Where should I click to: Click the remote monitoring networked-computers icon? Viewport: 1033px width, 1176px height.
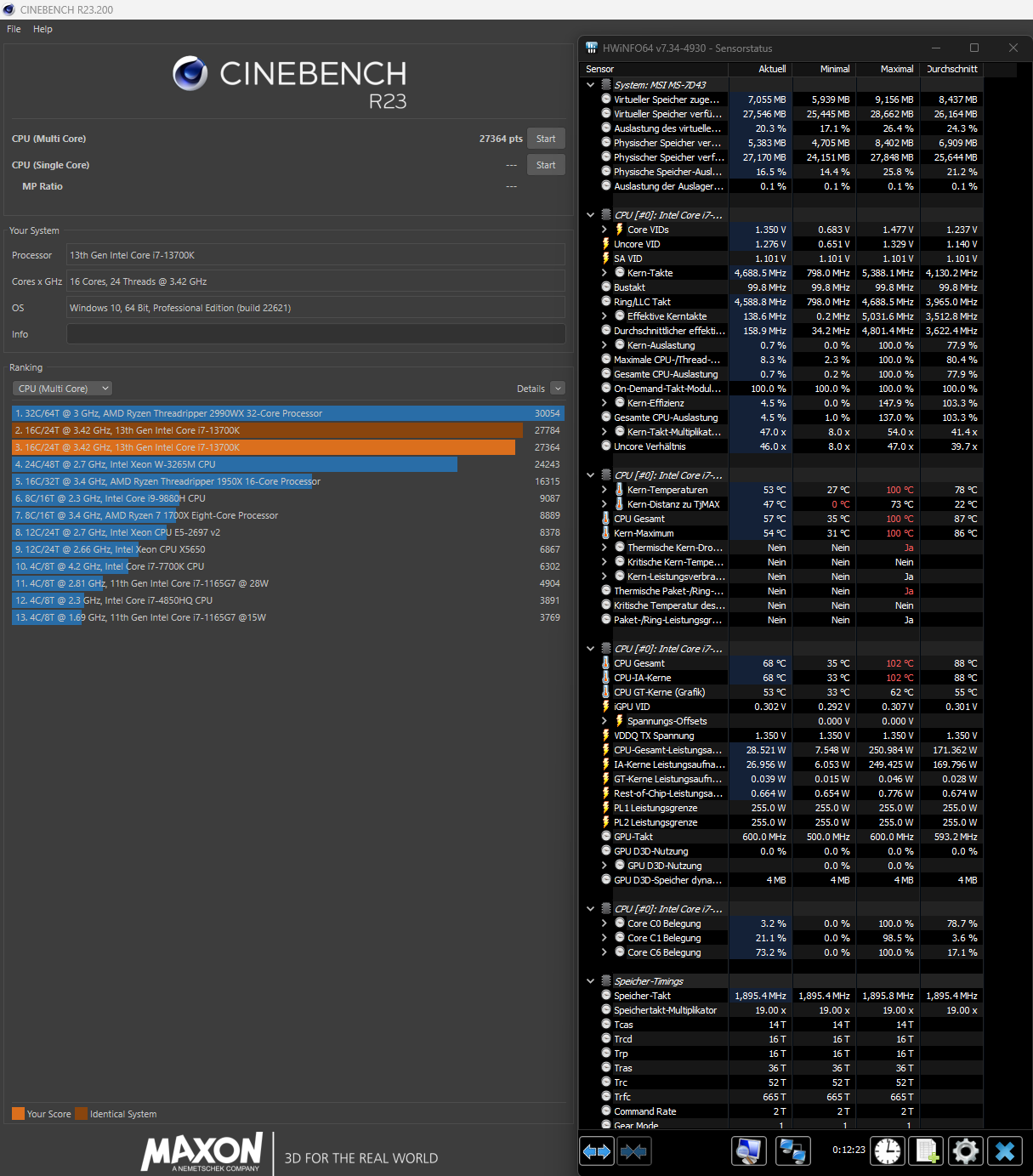793,1150
